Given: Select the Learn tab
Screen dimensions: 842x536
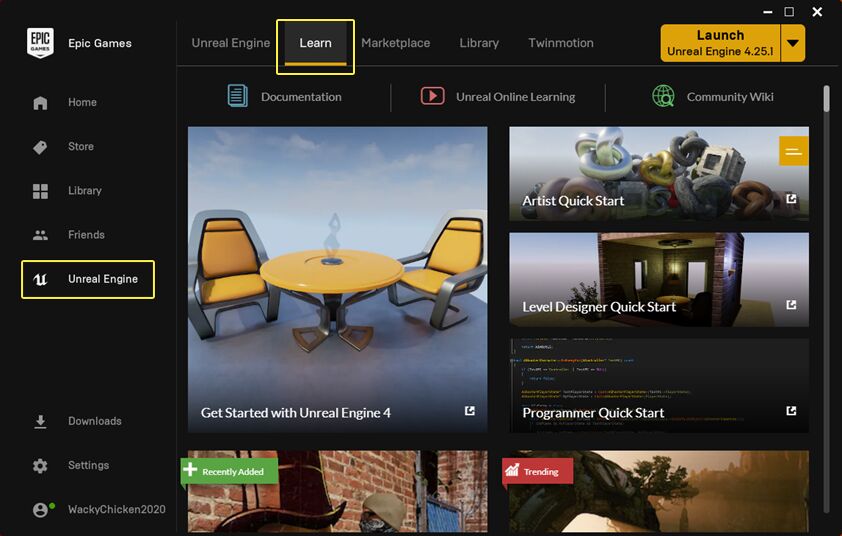Looking at the screenshot, I should (315, 43).
